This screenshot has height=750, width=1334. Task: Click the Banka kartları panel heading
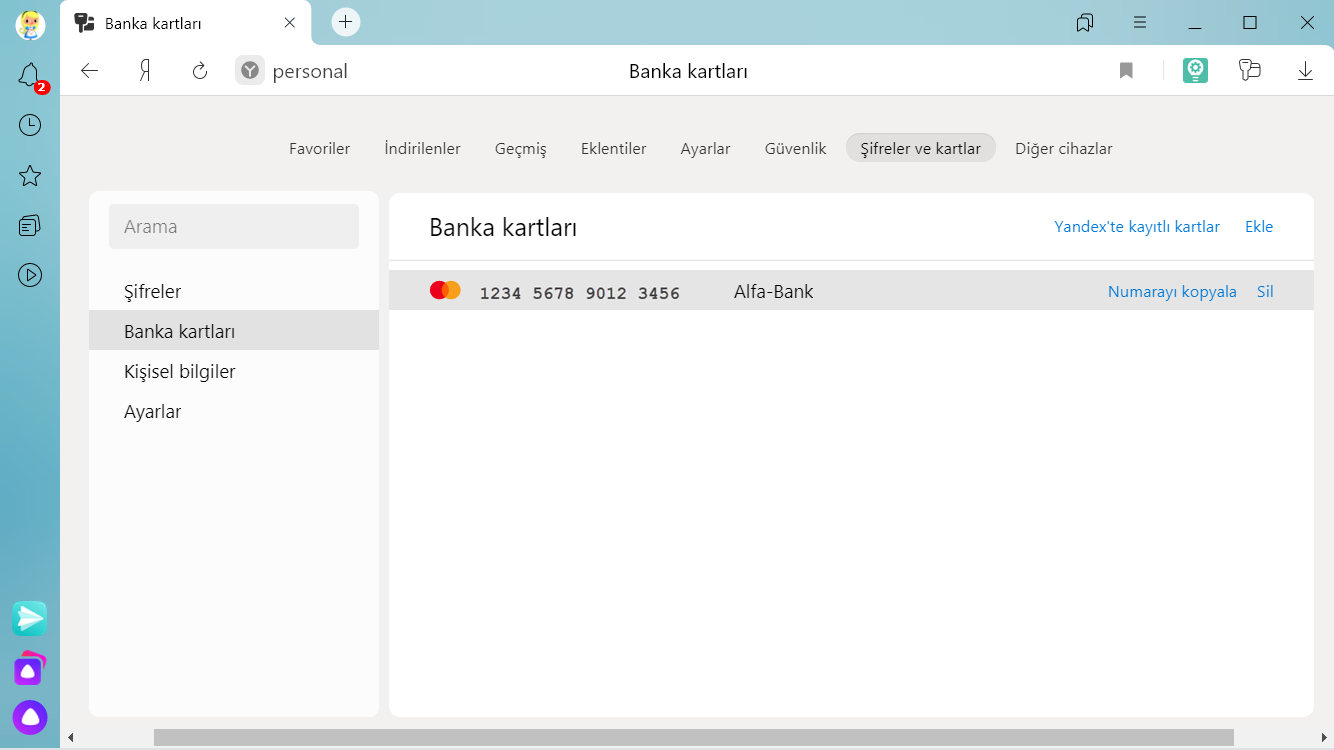coord(503,228)
